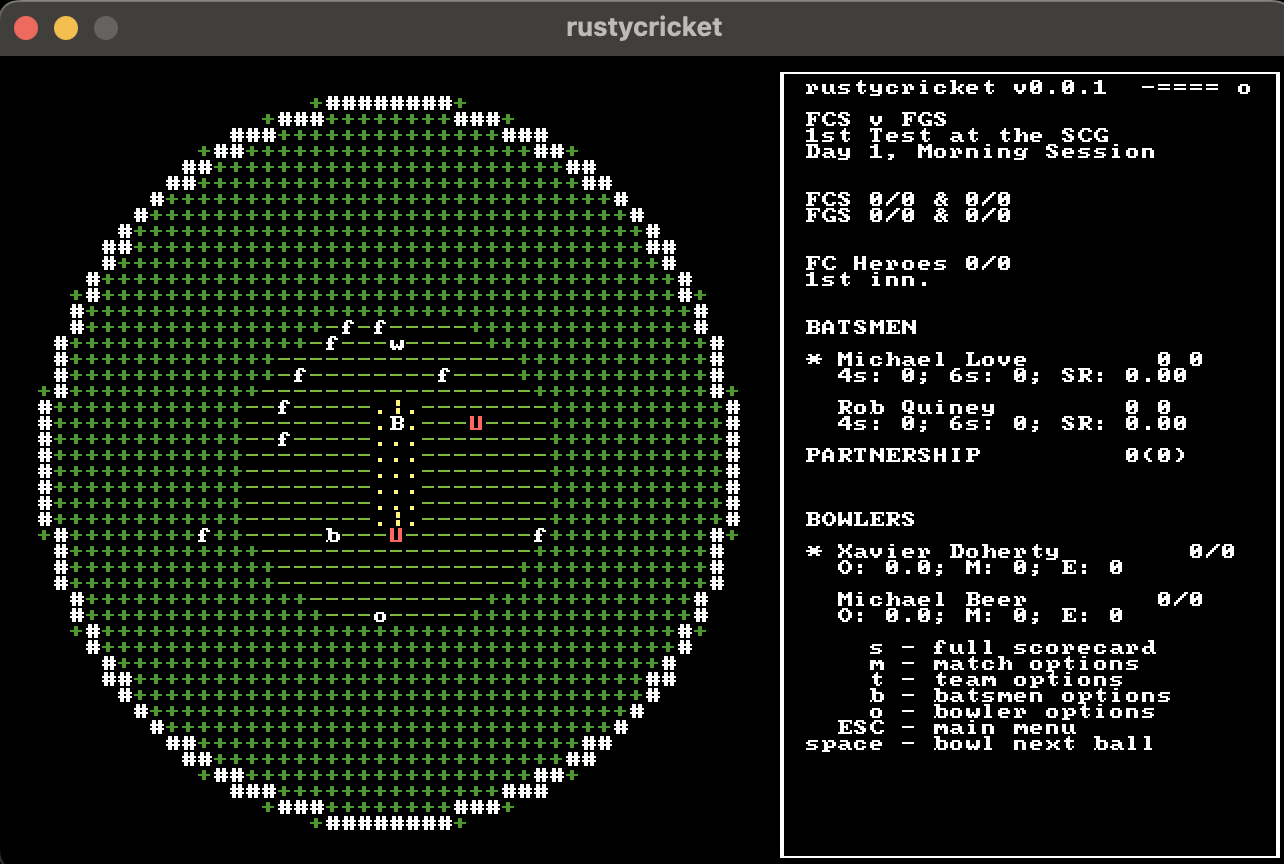Click the 'FCS 0/0 & 0/0' score line
1284x864 pixels.
point(909,200)
